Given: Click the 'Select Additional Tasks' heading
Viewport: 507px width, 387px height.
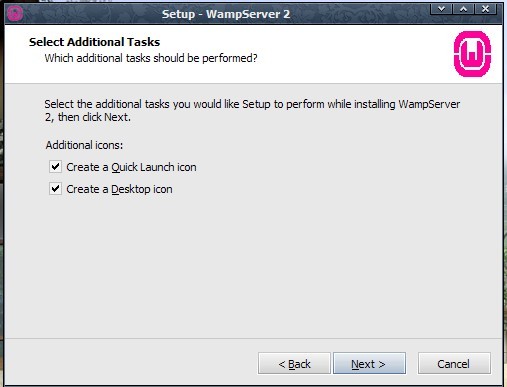Looking at the screenshot, I should click(x=94, y=42).
